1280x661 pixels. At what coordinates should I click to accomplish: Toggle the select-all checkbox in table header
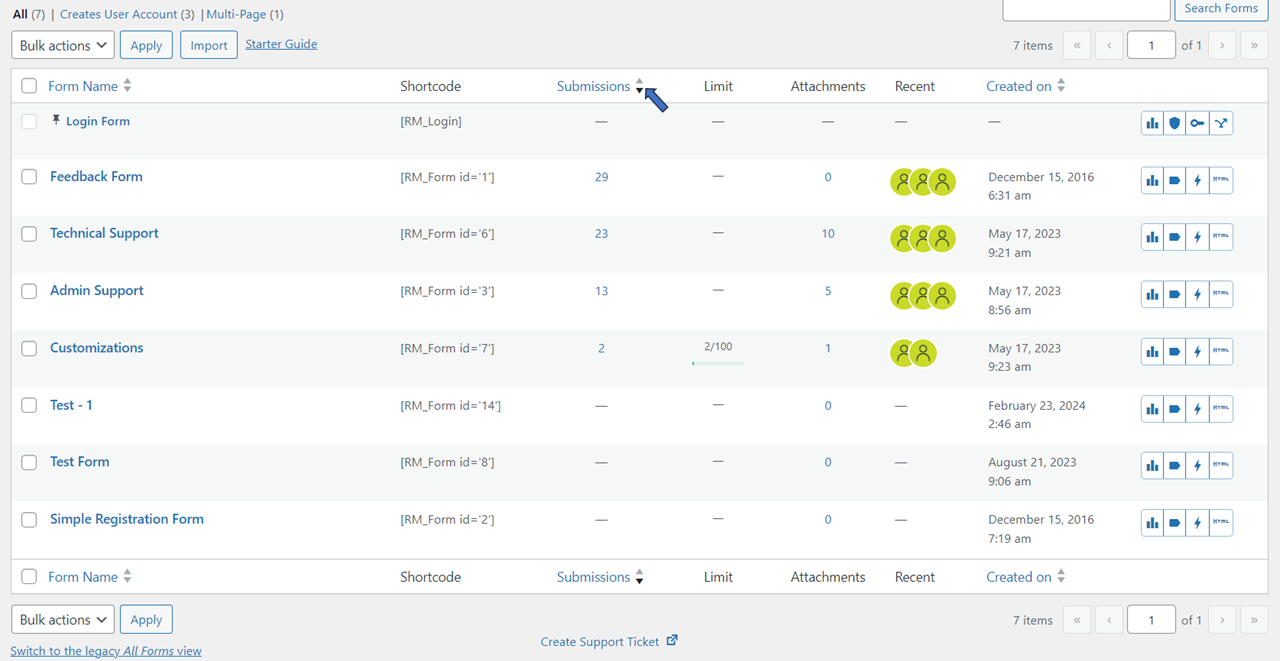[29, 86]
